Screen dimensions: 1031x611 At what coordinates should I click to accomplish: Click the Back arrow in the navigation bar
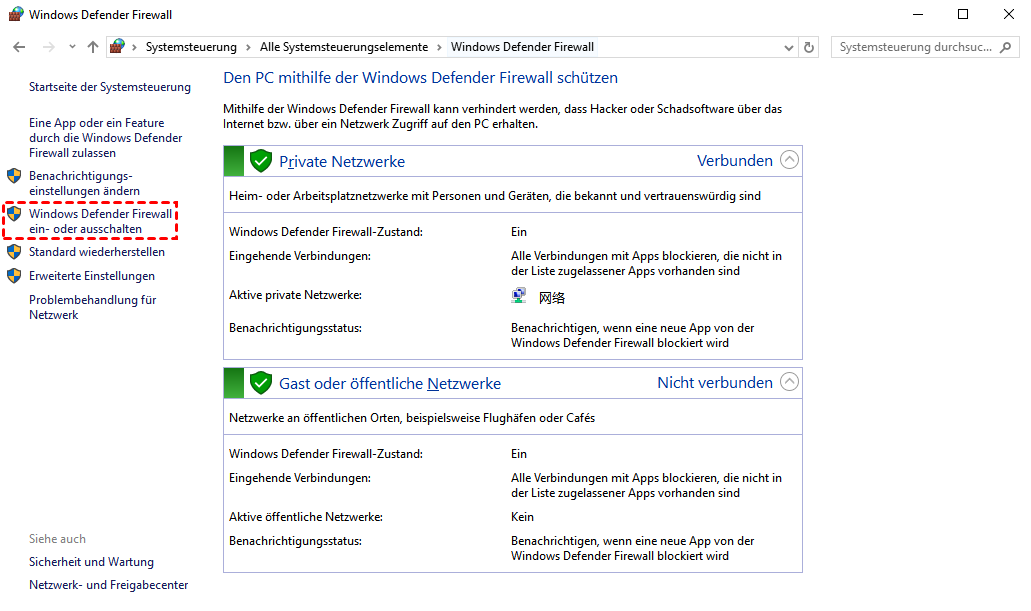click(x=19, y=47)
